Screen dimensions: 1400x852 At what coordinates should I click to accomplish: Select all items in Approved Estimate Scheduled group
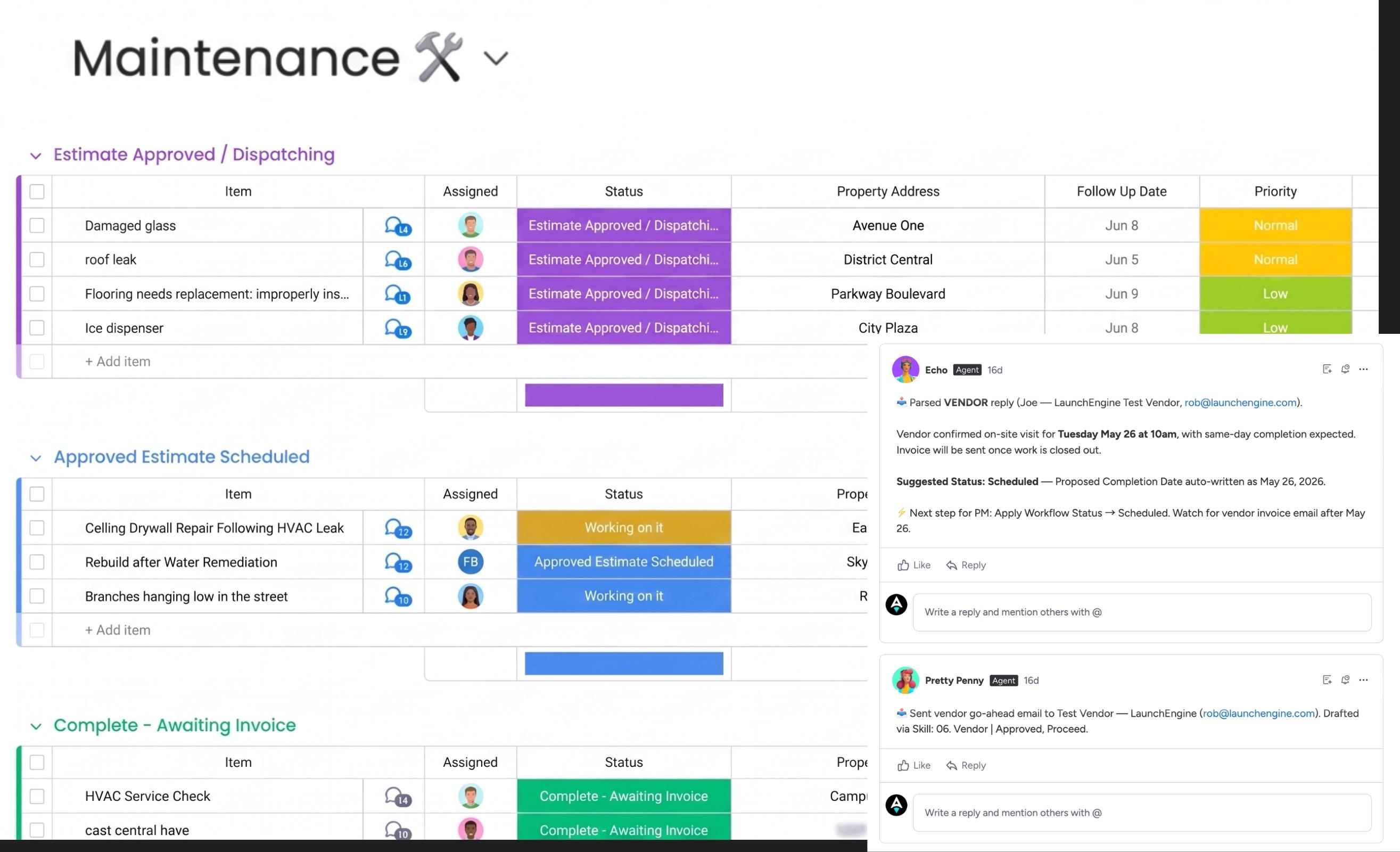[x=37, y=495]
